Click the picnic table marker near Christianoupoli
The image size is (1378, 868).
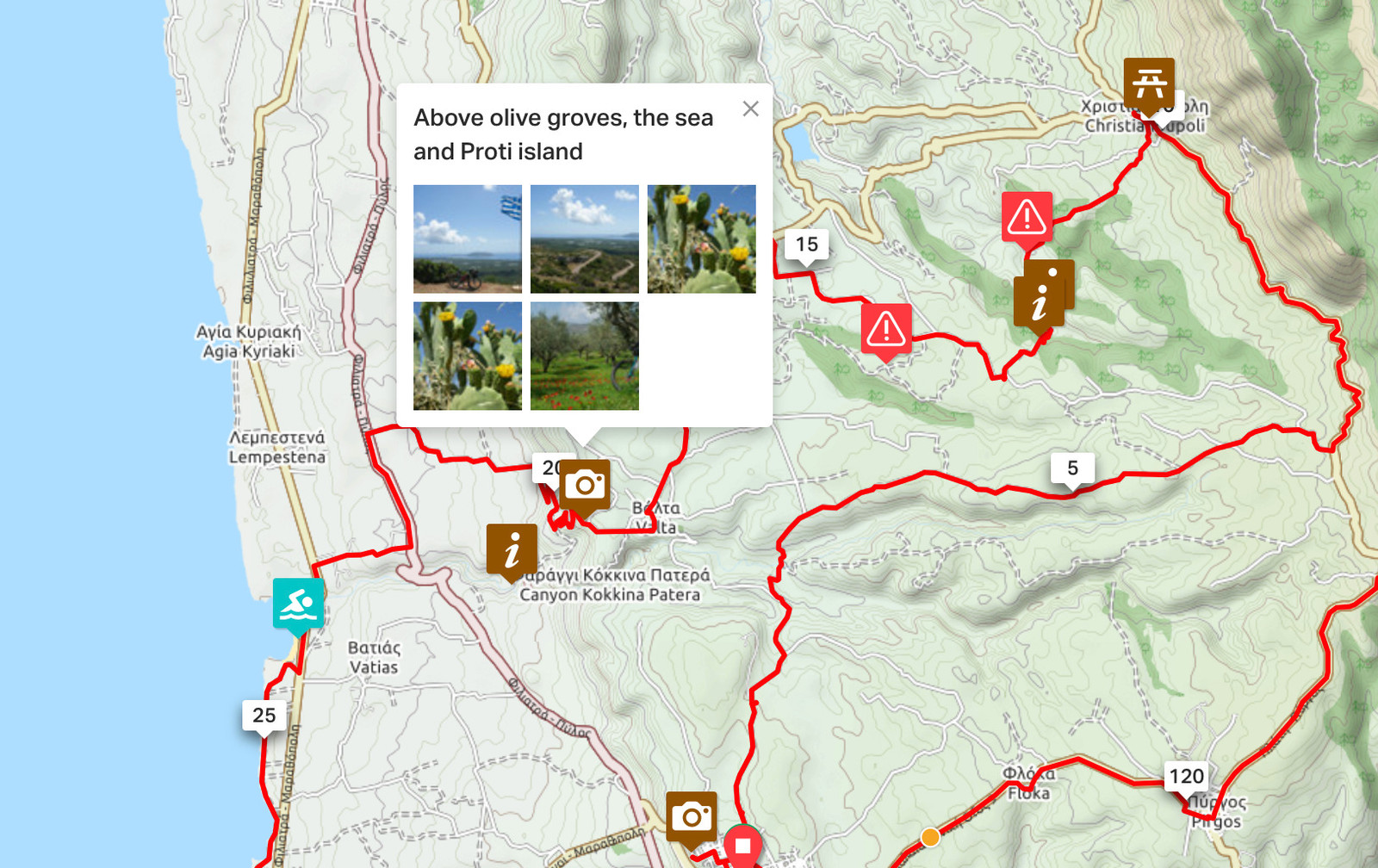pyautogui.click(x=1149, y=84)
